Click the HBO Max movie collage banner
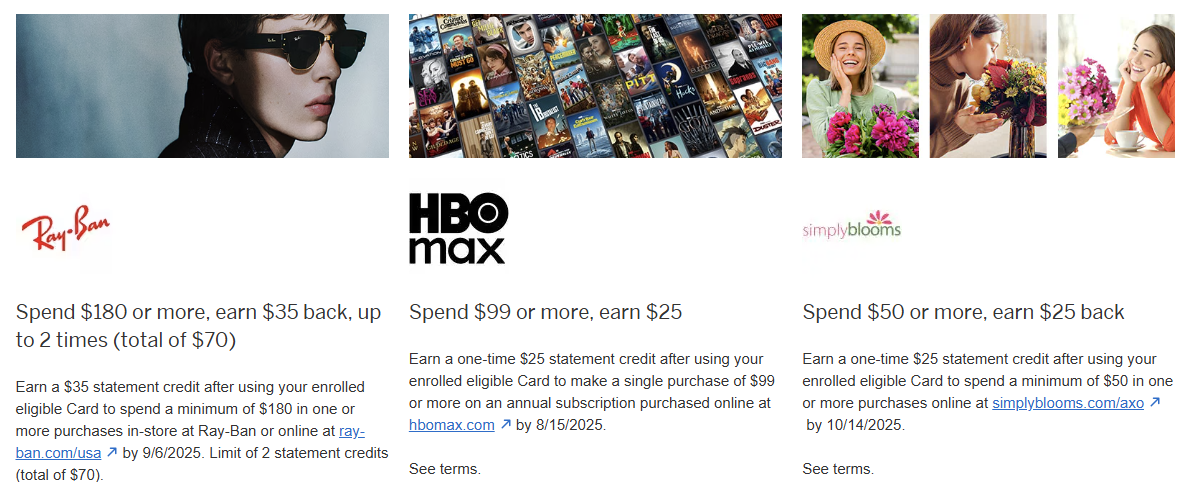This screenshot has width=1190, height=482. [x=595, y=86]
